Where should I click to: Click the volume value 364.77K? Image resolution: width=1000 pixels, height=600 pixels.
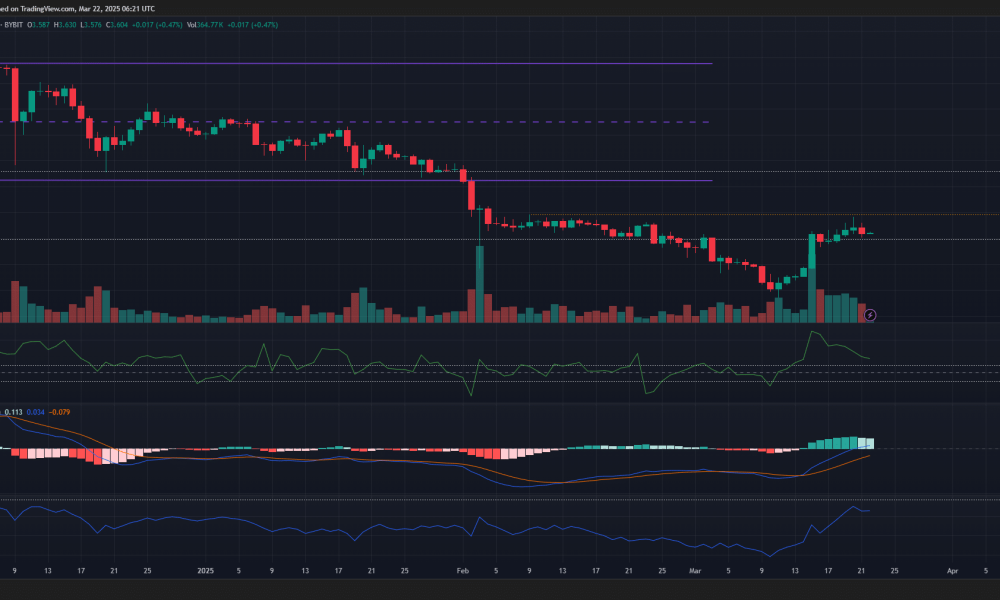210,25
